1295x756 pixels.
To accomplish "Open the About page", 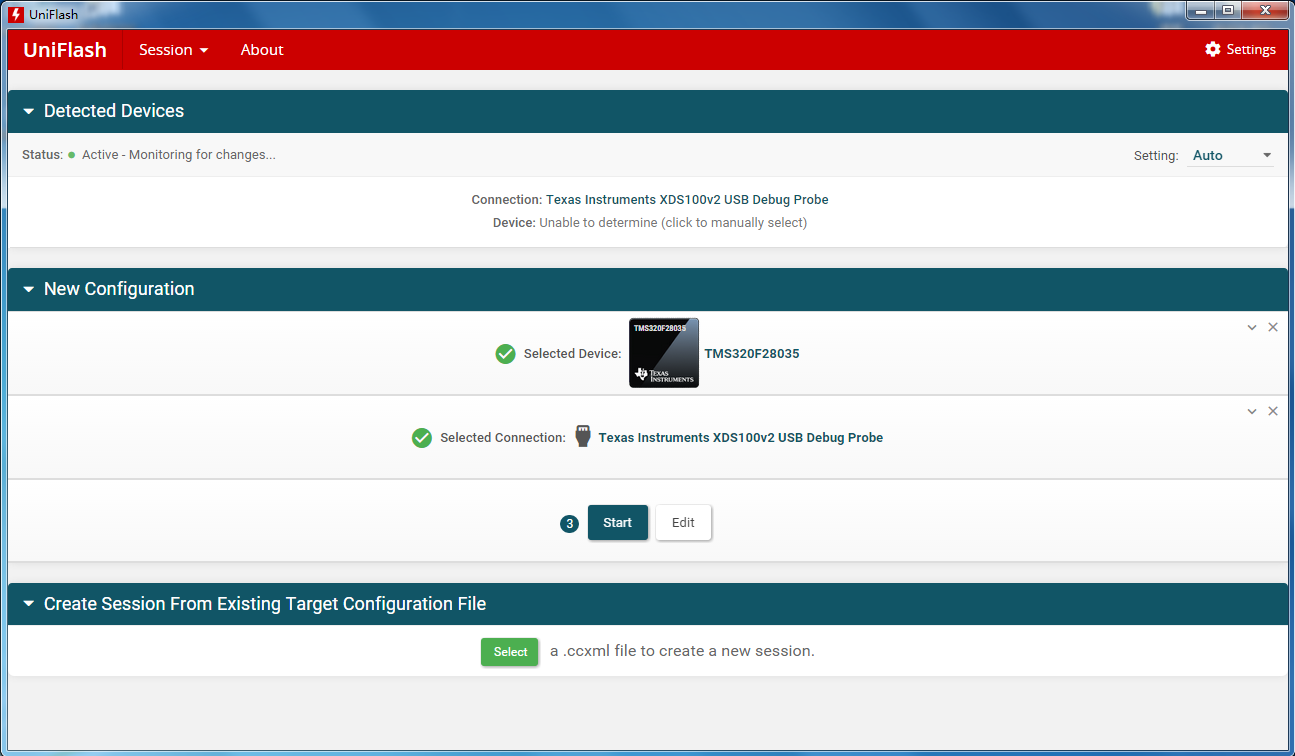I will (x=262, y=50).
